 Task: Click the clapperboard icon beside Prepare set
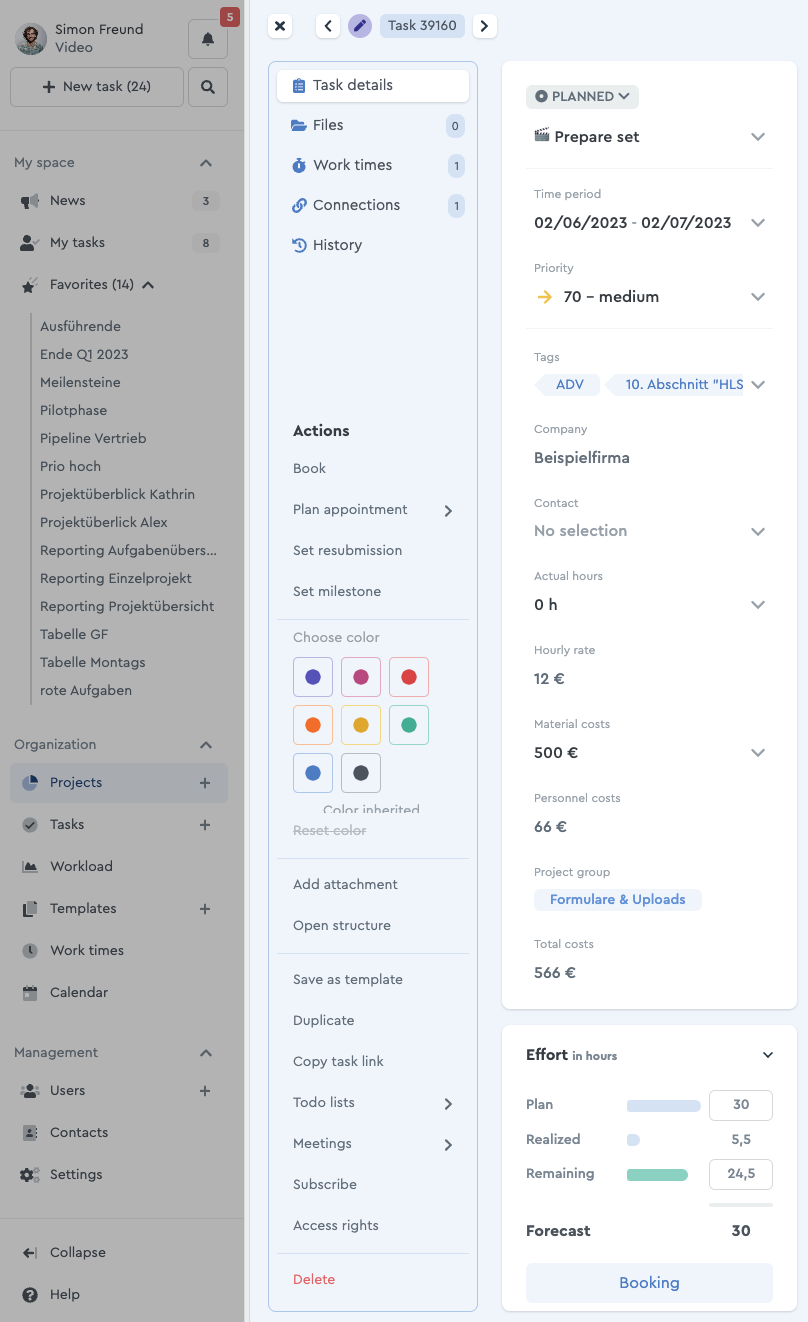542,136
